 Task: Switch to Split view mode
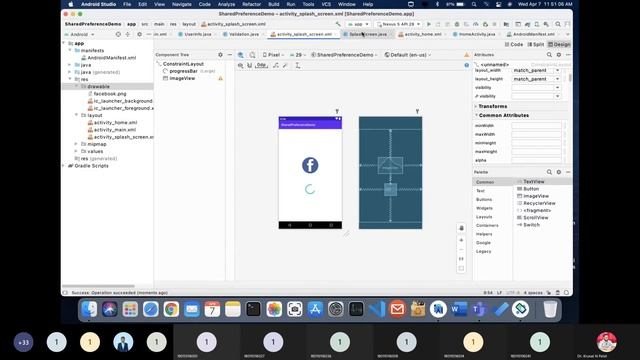(x=536, y=44)
